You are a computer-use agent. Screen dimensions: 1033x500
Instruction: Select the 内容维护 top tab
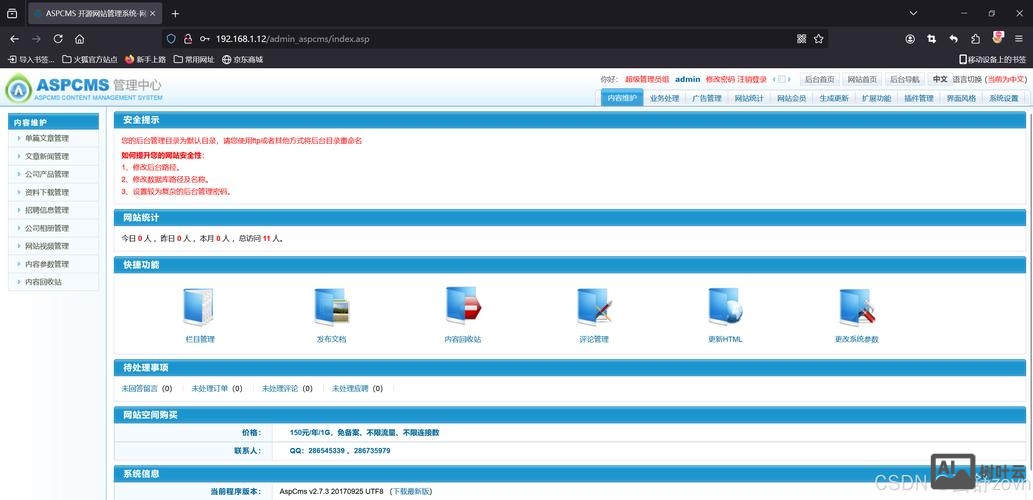click(622, 98)
